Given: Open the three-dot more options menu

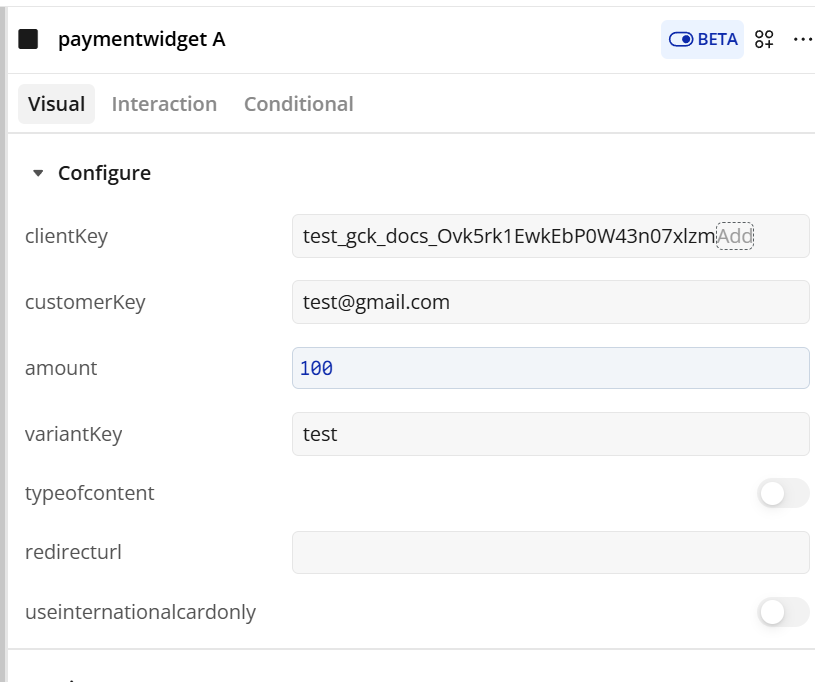Looking at the screenshot, I should pyautogui.click(x=802, y=39).
